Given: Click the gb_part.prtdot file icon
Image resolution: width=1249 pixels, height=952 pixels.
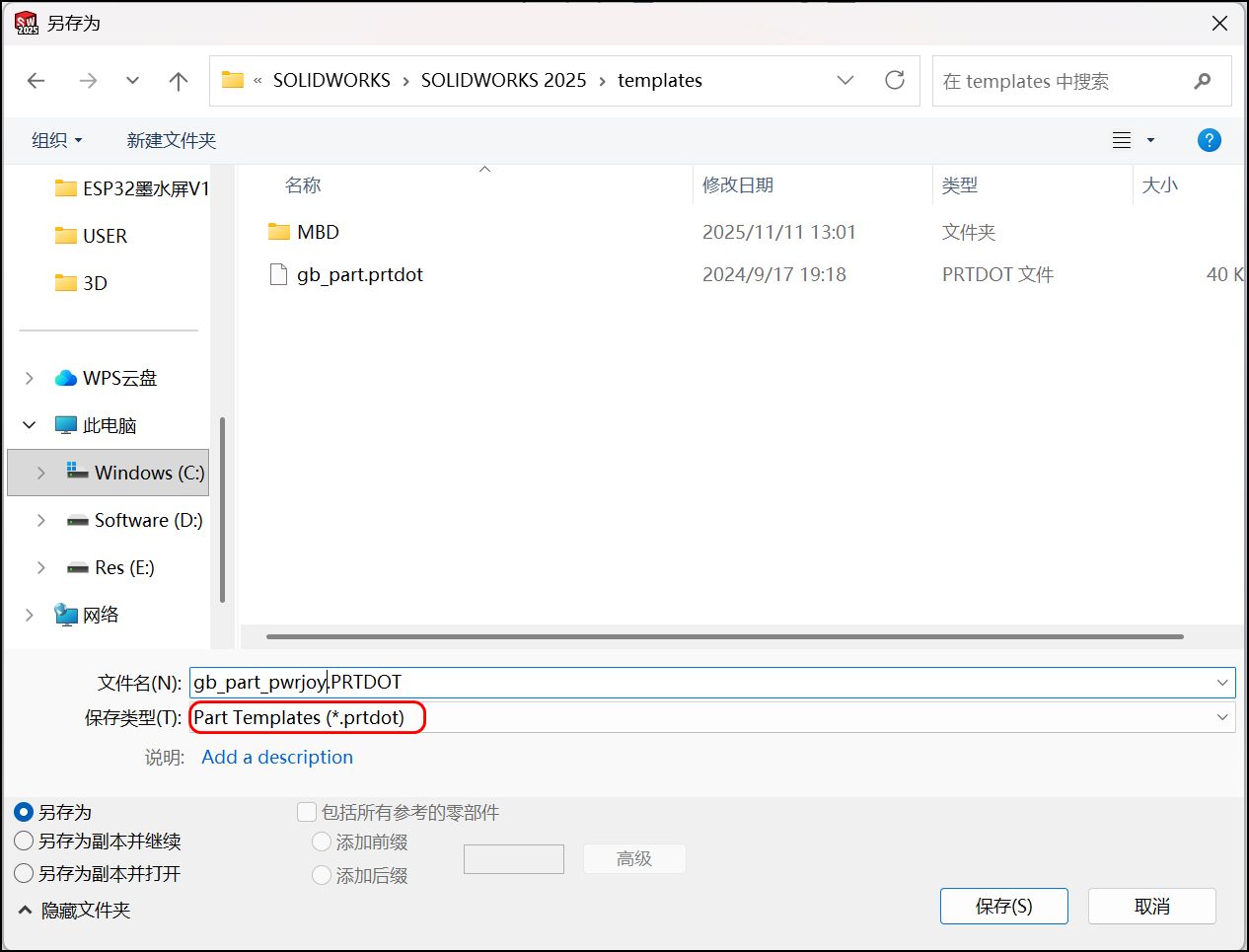Looking at the screenshot, I should pyautogui.click(x=278, y=274).
